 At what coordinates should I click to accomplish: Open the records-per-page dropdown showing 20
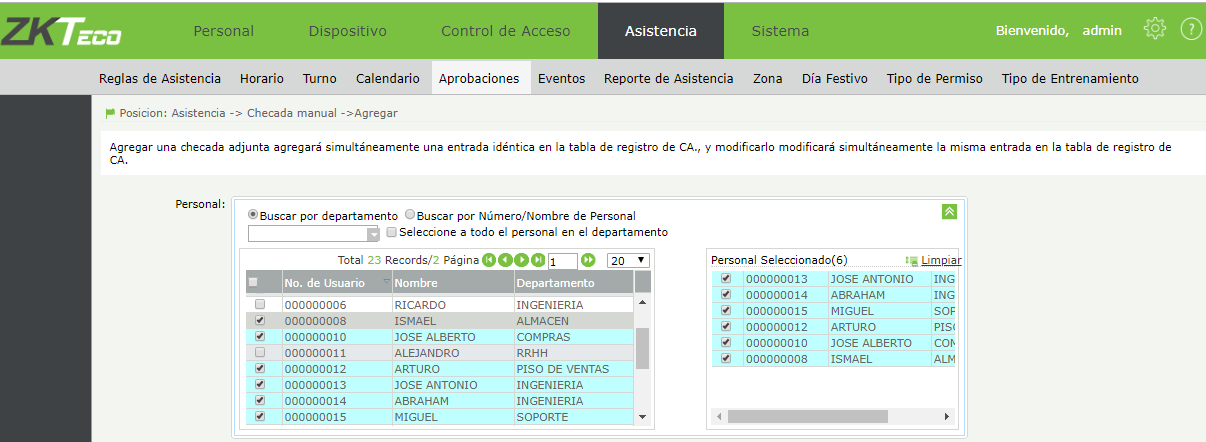(x=628, y=260)
